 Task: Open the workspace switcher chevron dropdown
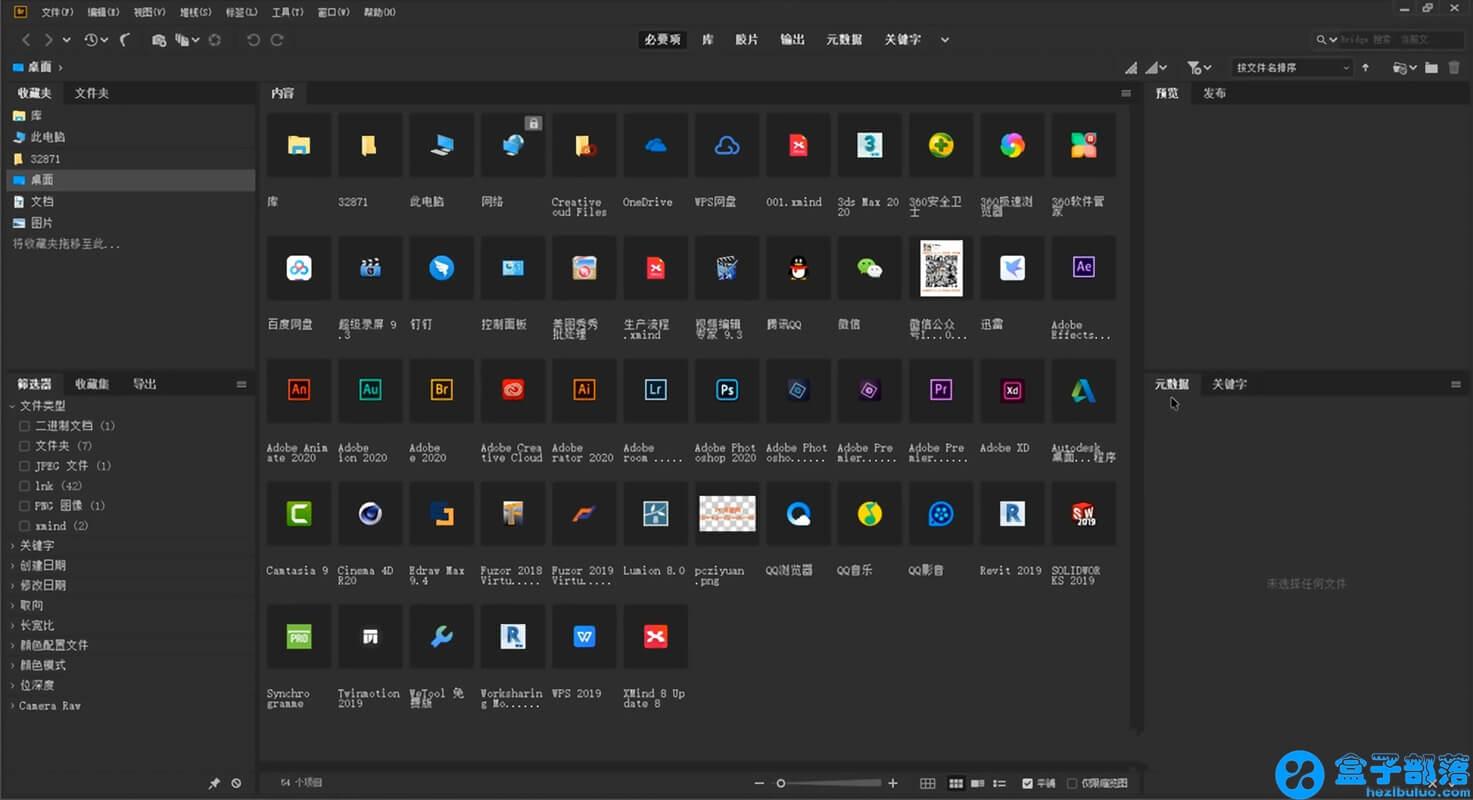click(945, 40)
